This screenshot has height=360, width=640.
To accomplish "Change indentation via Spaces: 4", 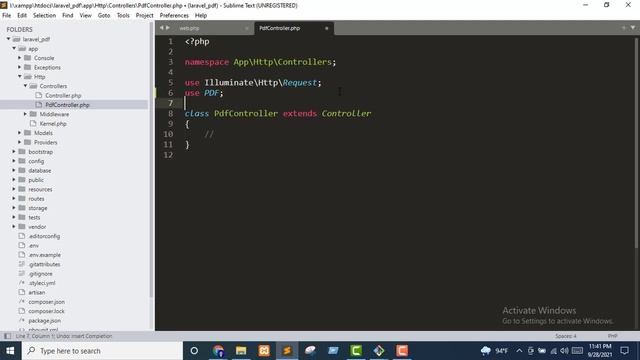I will click(566, 336).
